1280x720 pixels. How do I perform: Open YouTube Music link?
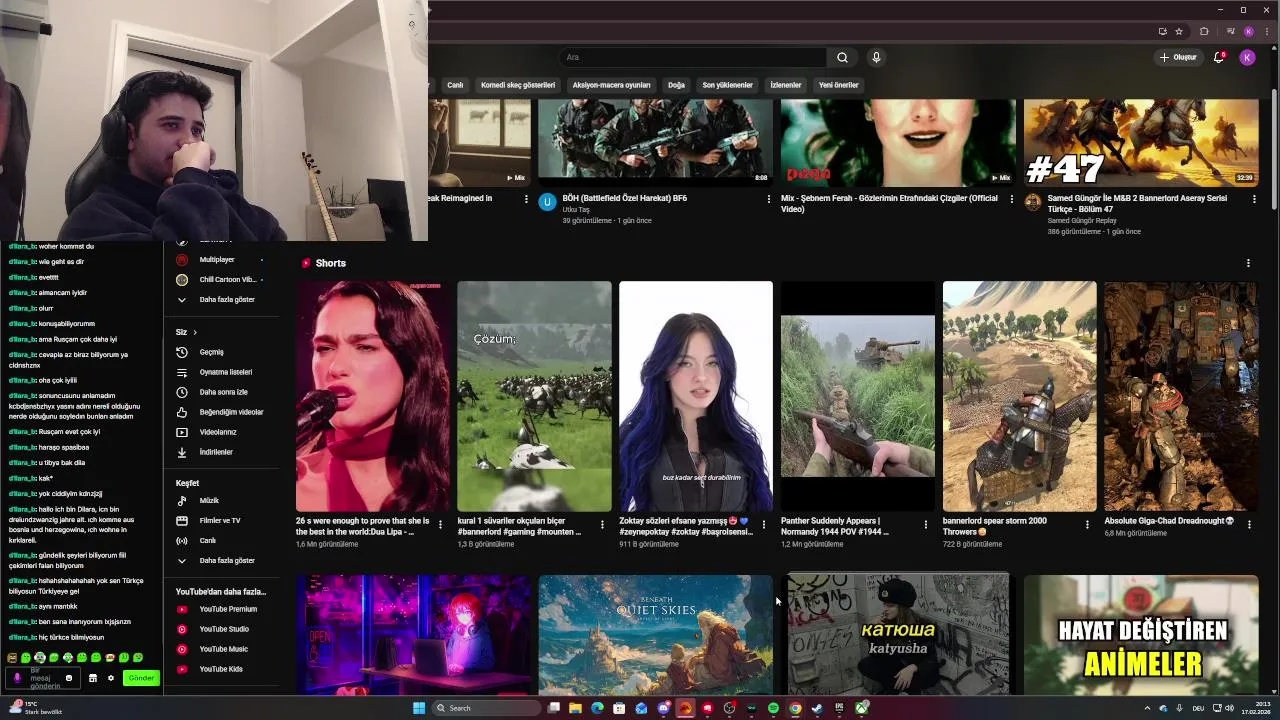[x=222, y=649]
